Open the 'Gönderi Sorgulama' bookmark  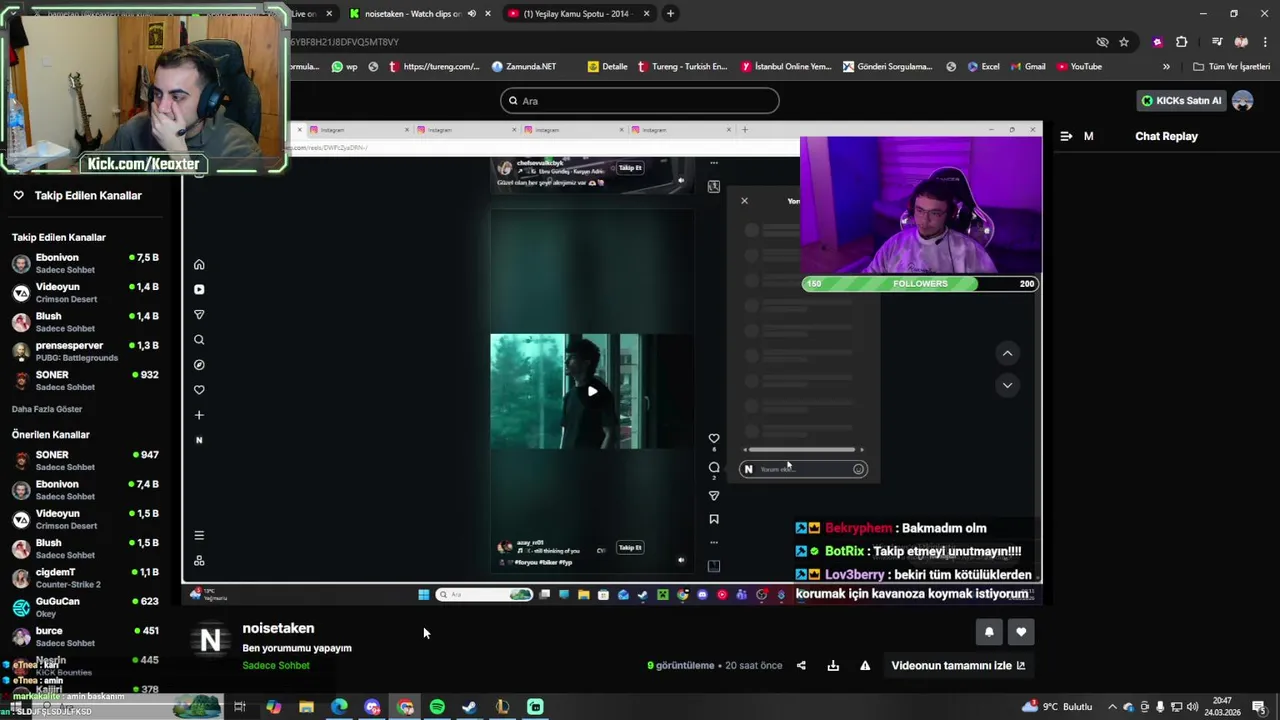pyautogui.click(x=887, y=66)
